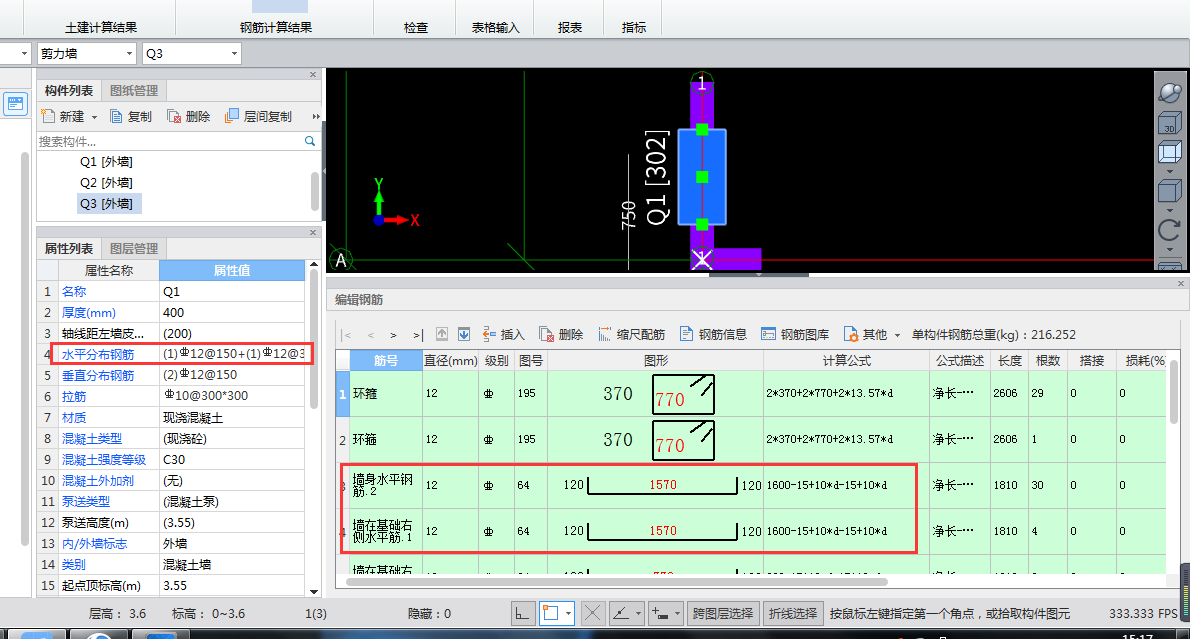The image size is (1190, 639).
Task: Click the solid cube display icon
Action: pos(1170,190)
